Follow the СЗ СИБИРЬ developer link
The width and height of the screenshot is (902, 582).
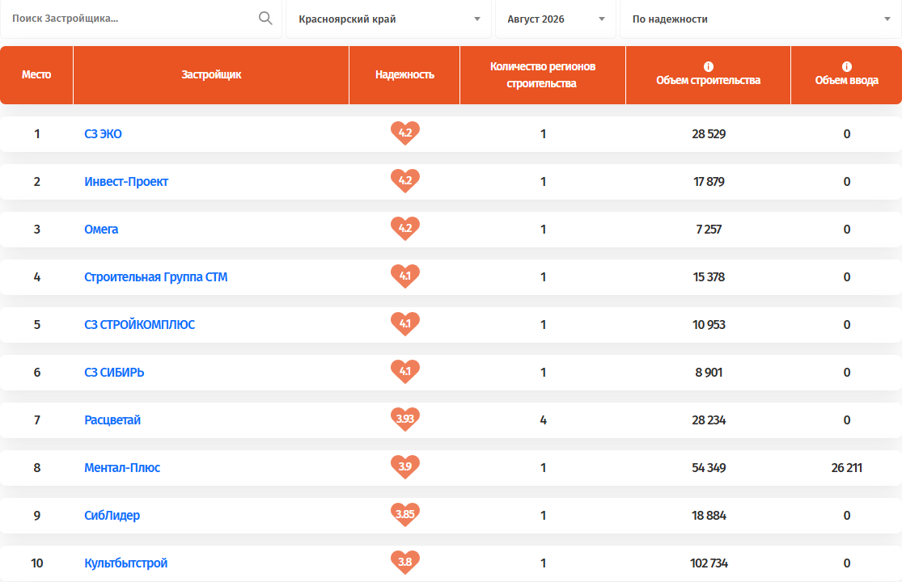(114, 373)
